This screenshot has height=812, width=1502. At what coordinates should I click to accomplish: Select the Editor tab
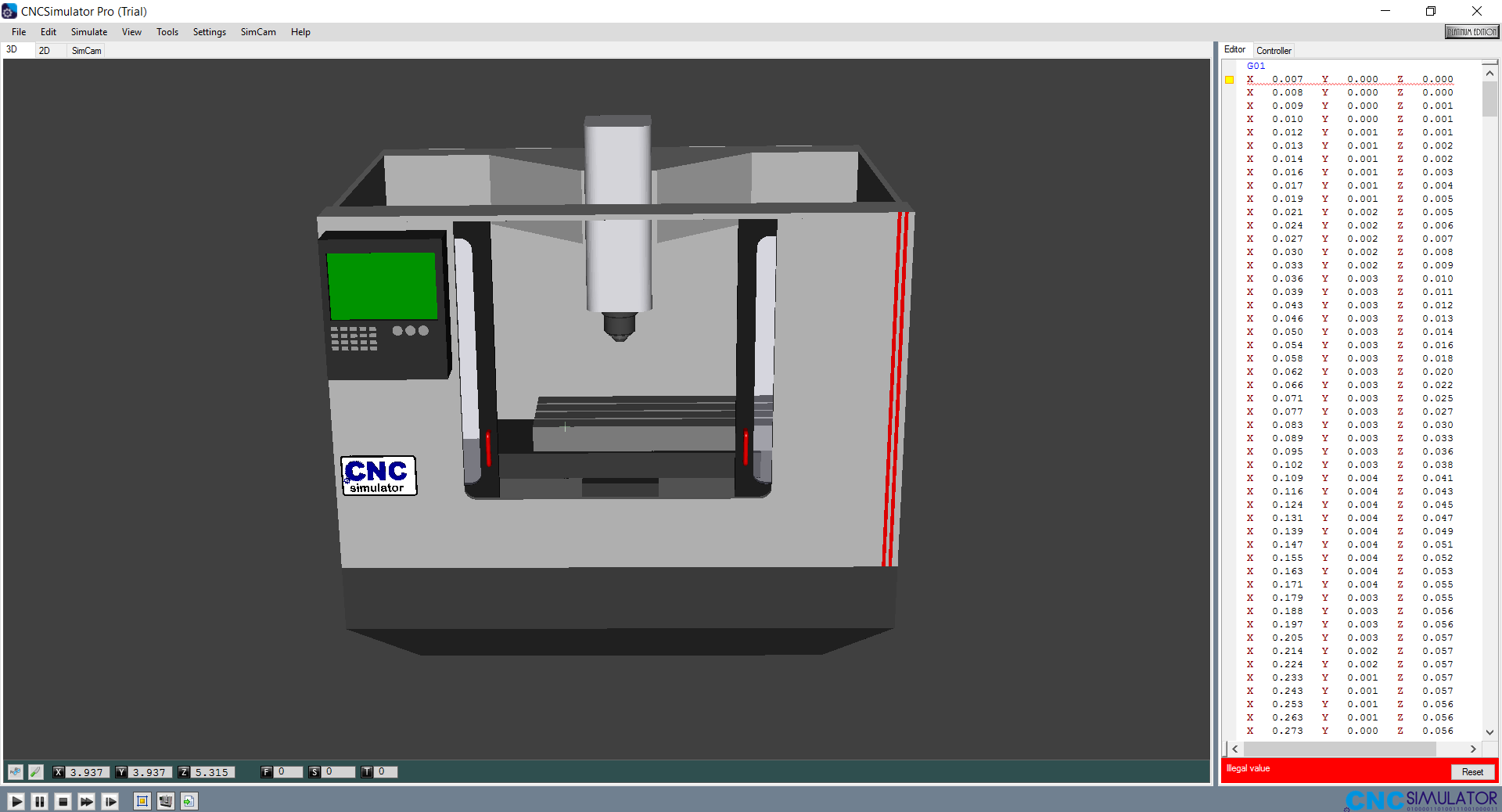tap(1234, 49)
